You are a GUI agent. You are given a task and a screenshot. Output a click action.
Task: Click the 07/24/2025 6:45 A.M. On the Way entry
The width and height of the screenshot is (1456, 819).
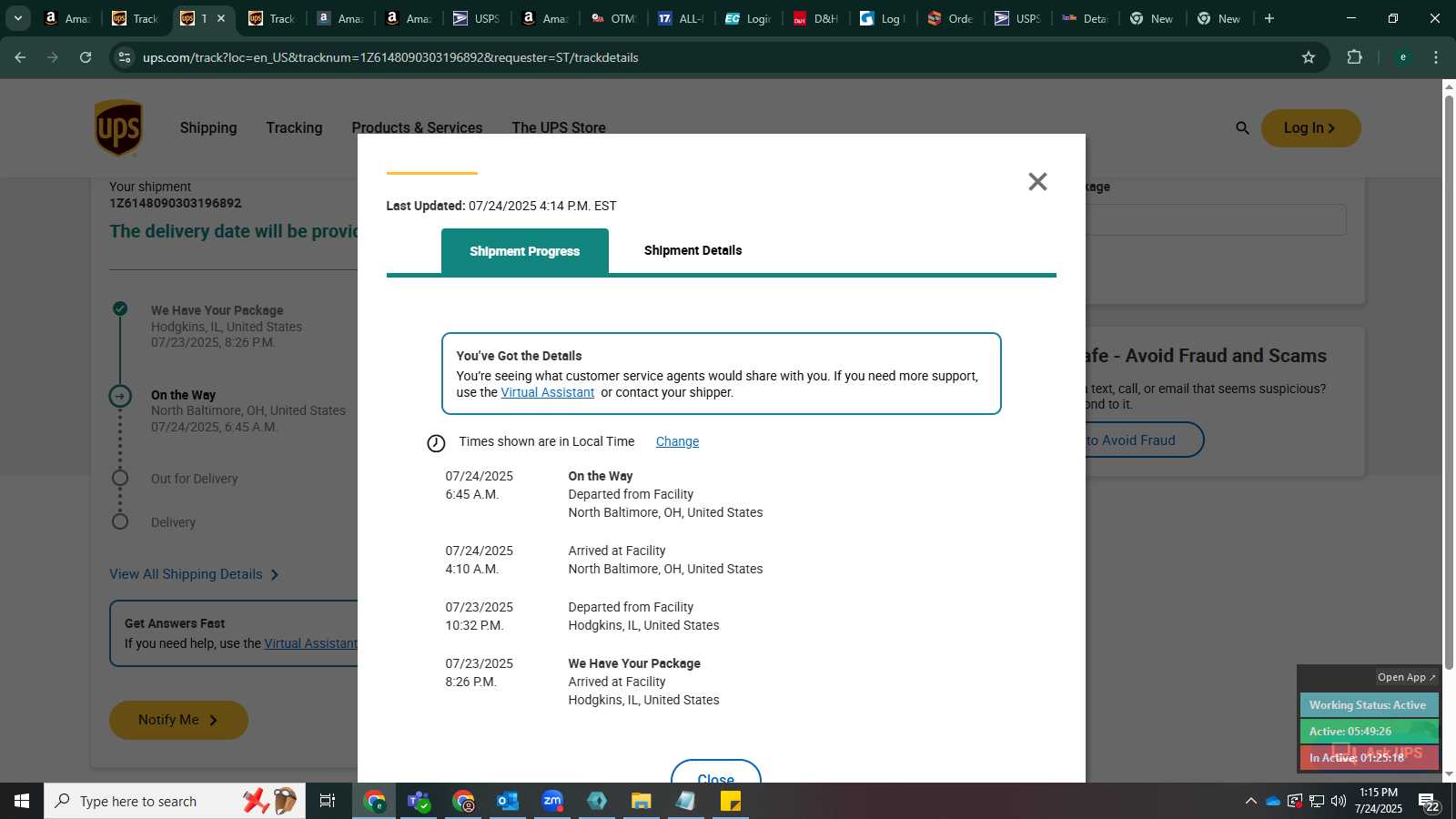click(x=604, y=494)
